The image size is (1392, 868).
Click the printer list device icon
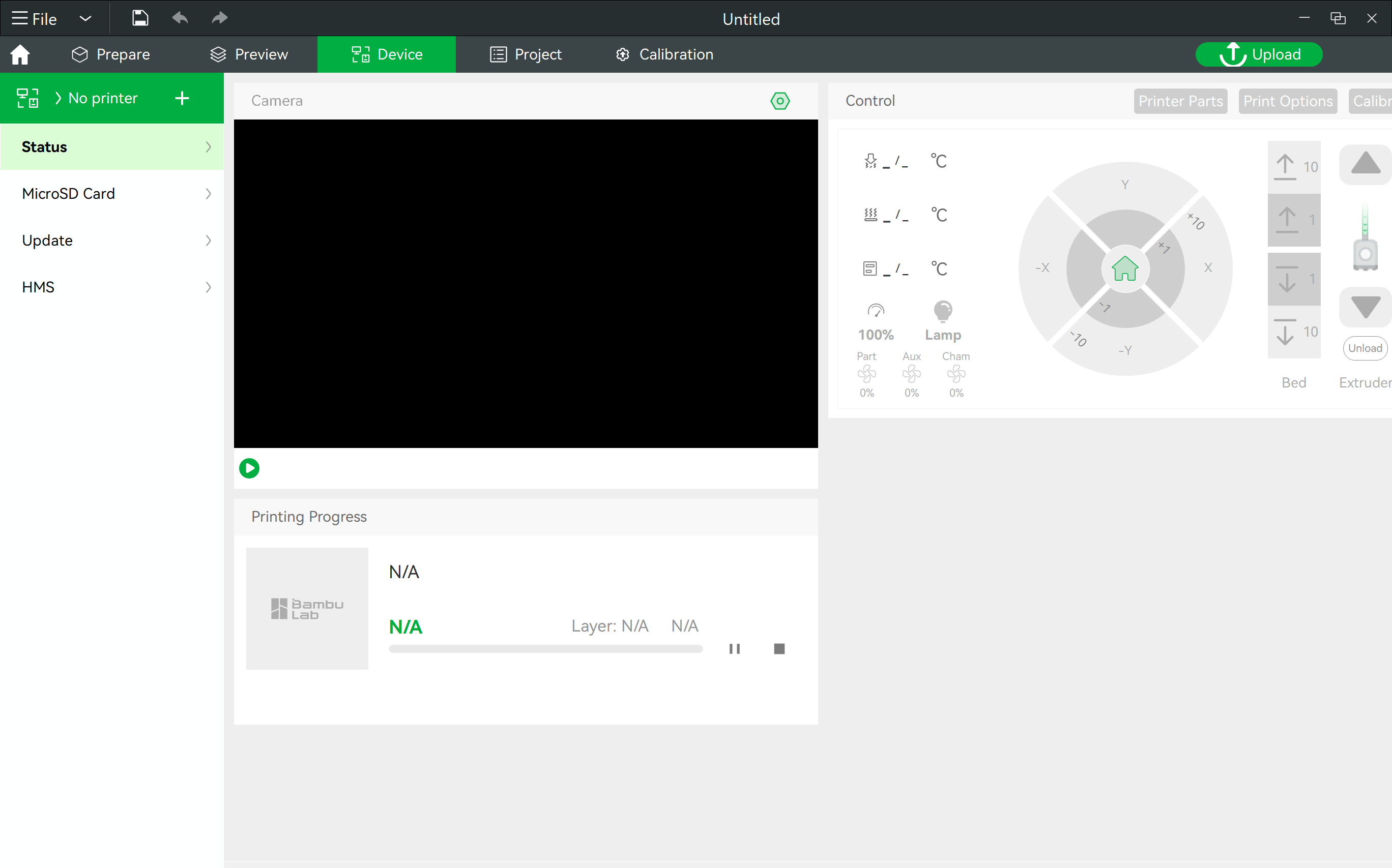pos(27,98)
